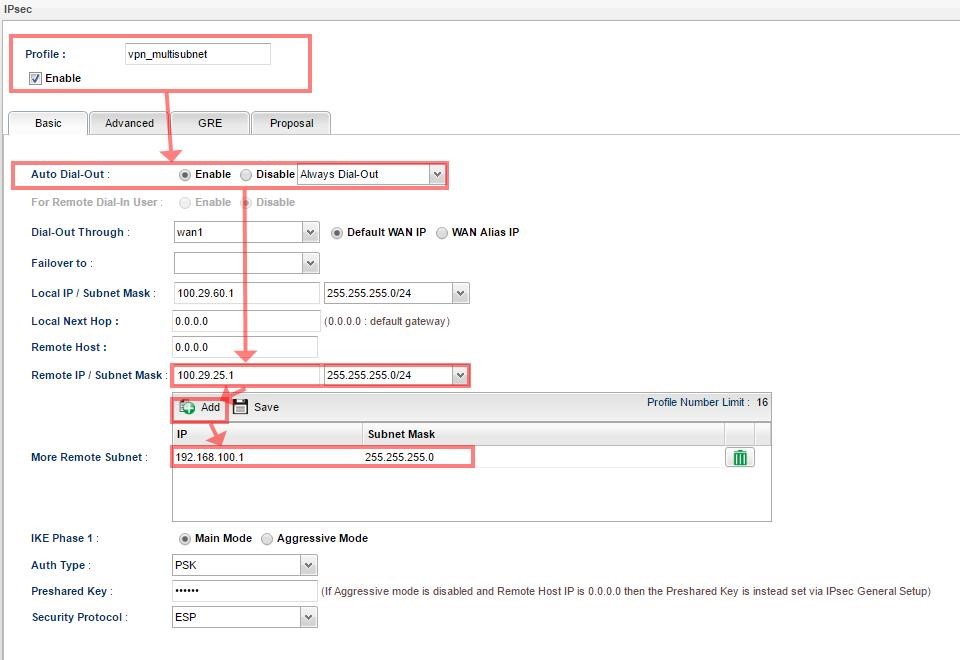Click the Remote Host input field

pos(245,347)
